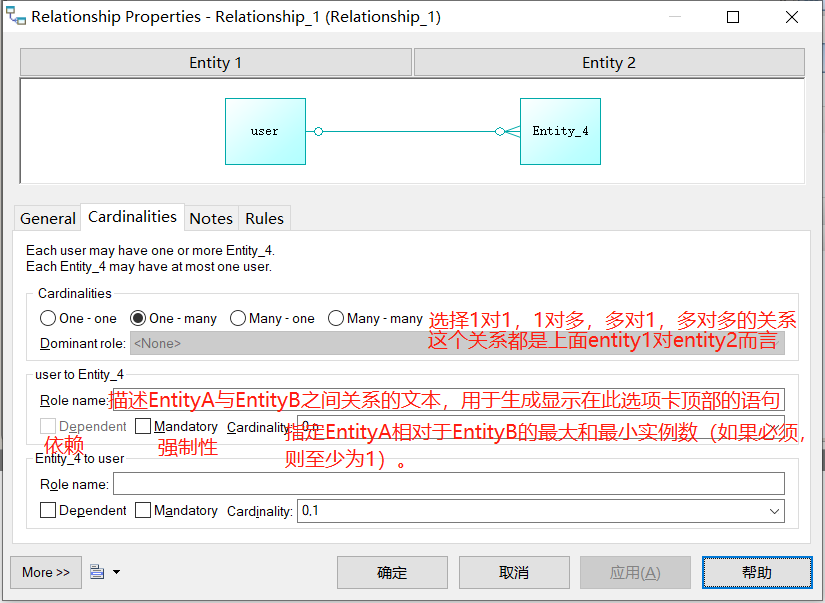Click the relationship icon in the title bar
This screenshot has width=825, height=603.
tap(16, 16)
